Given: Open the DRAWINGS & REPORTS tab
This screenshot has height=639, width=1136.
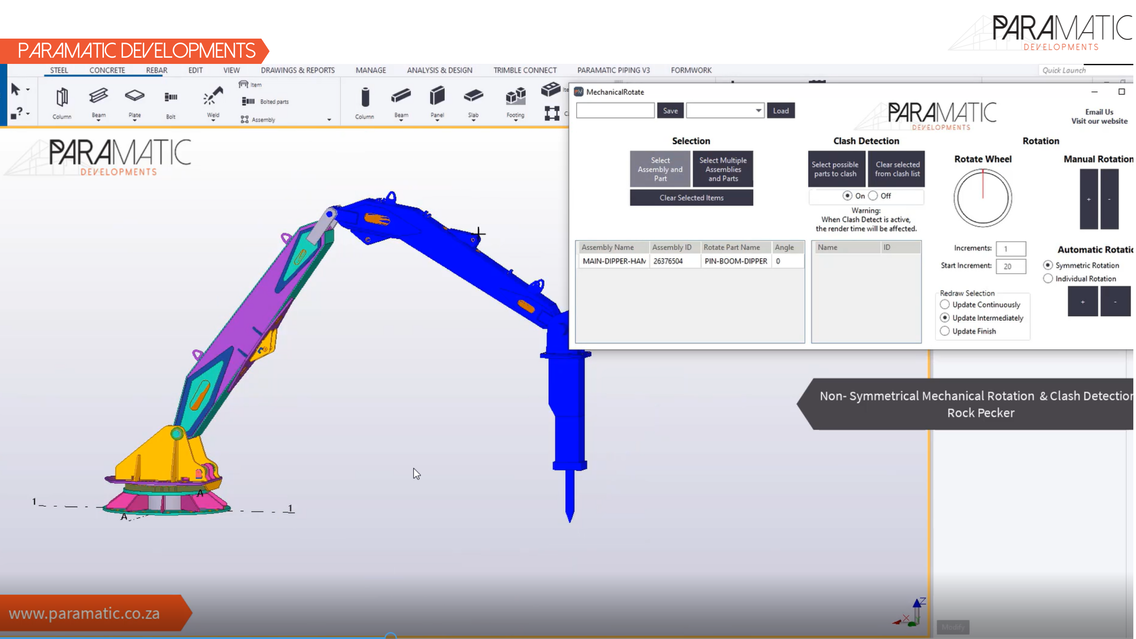Looking at the screenshot, I should (298, 70).
